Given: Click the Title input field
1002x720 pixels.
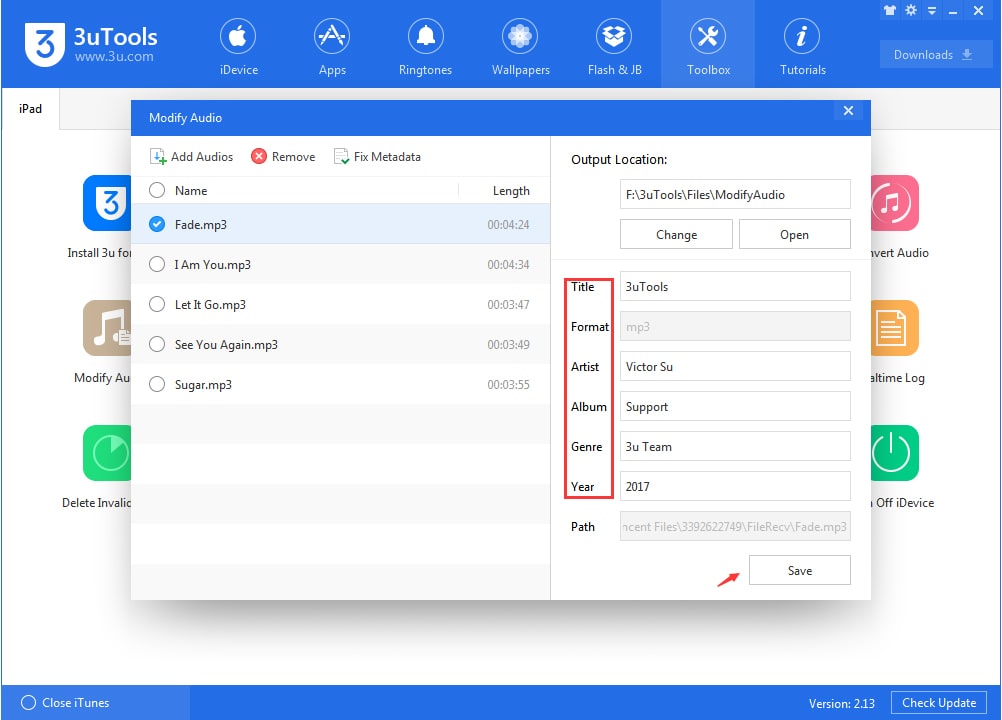Looking at the screenshot, I should 735,286.
